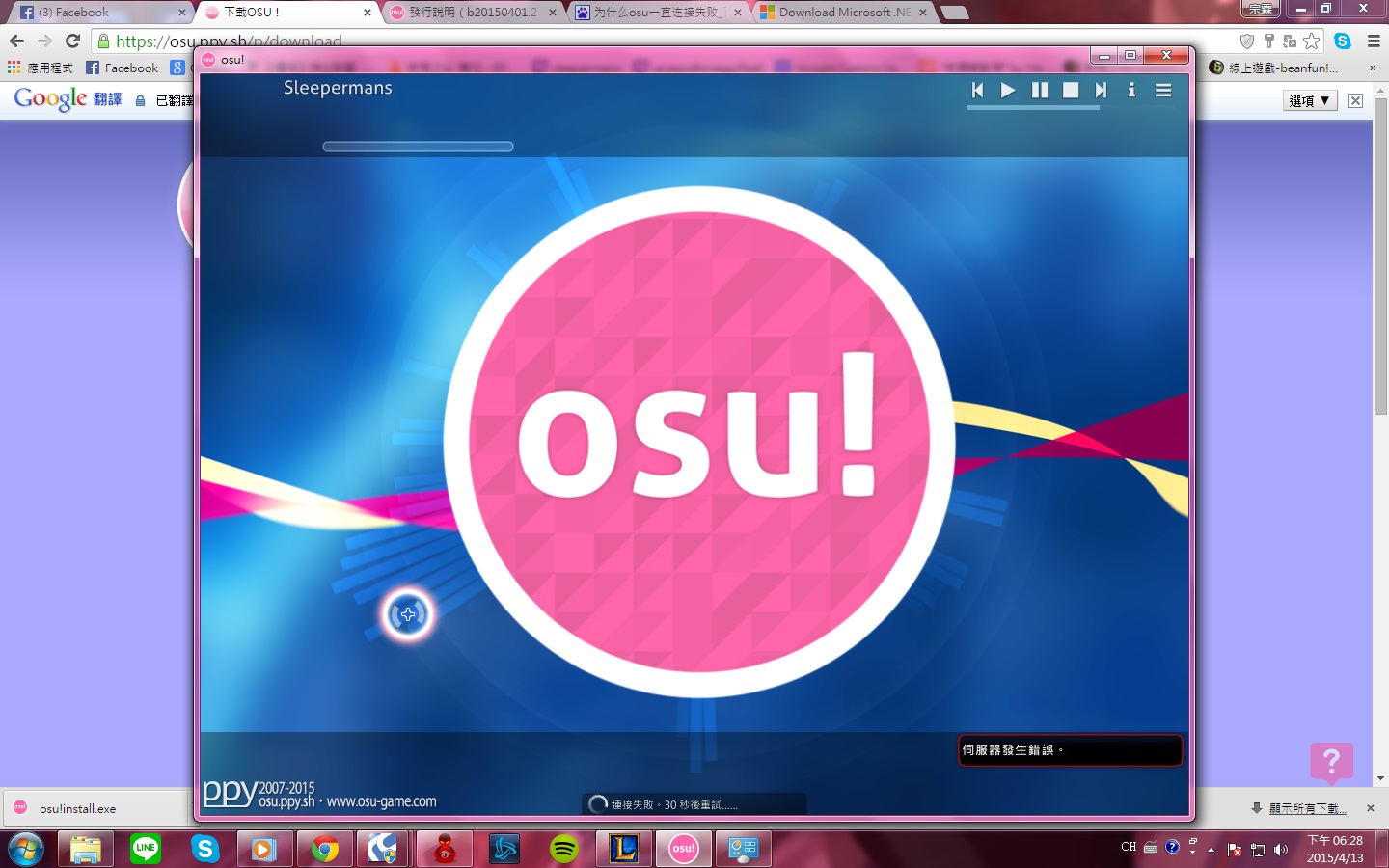Close the Chrome downloads bar
Viewport: 1389px width, 868px height.
[x=1371, y=808]
